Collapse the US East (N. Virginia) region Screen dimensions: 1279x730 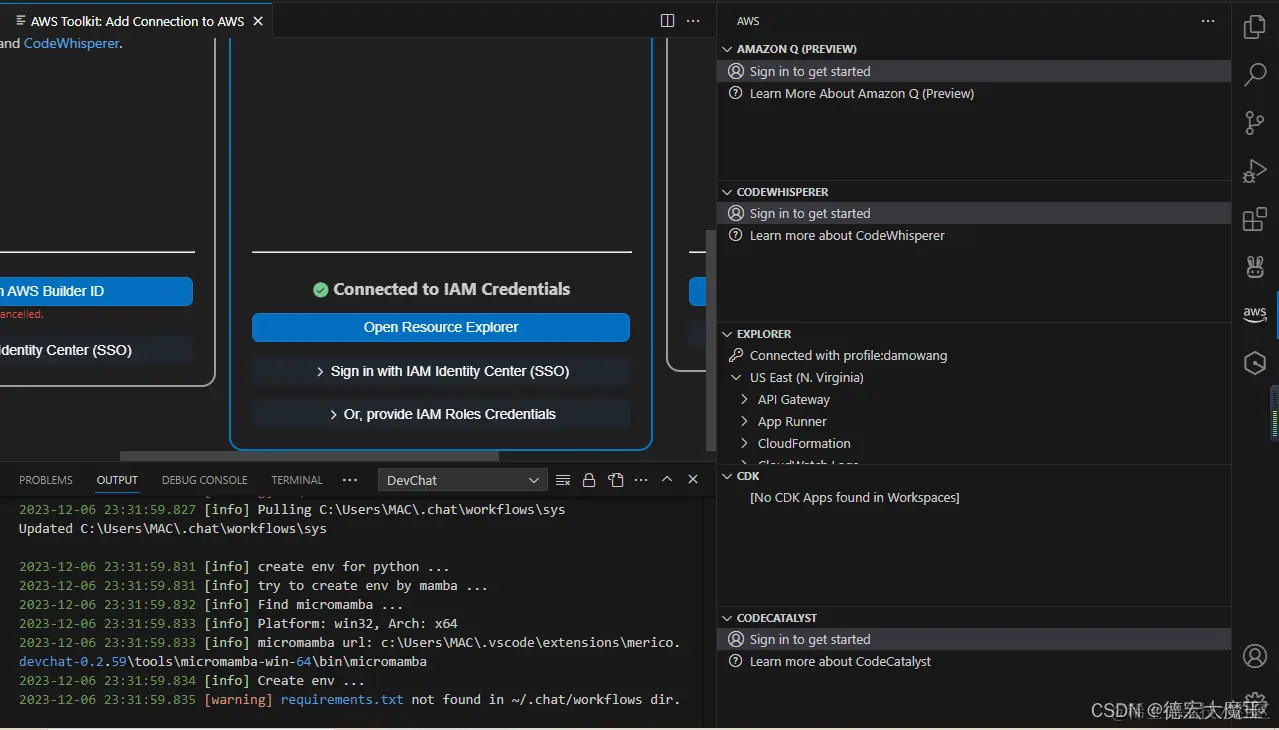pyautogui.click(x=737, y=378)
